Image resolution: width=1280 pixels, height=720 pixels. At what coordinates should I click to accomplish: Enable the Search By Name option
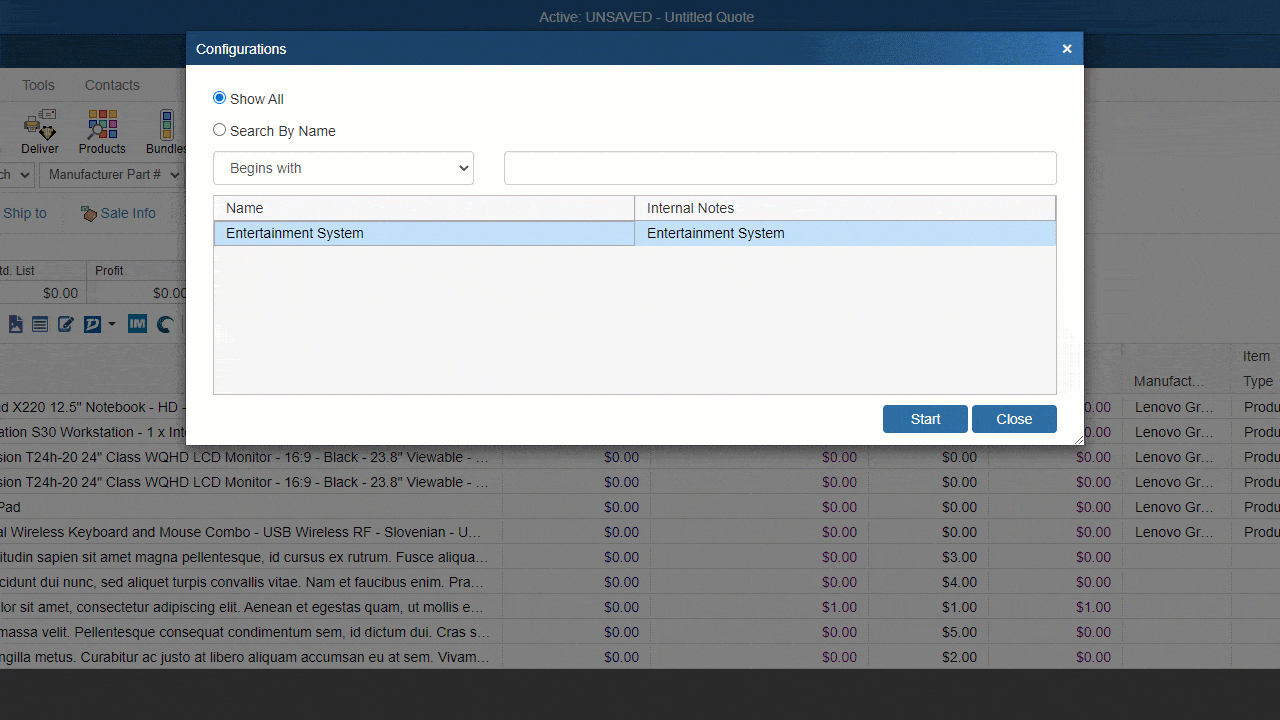[x=219, y=130]
